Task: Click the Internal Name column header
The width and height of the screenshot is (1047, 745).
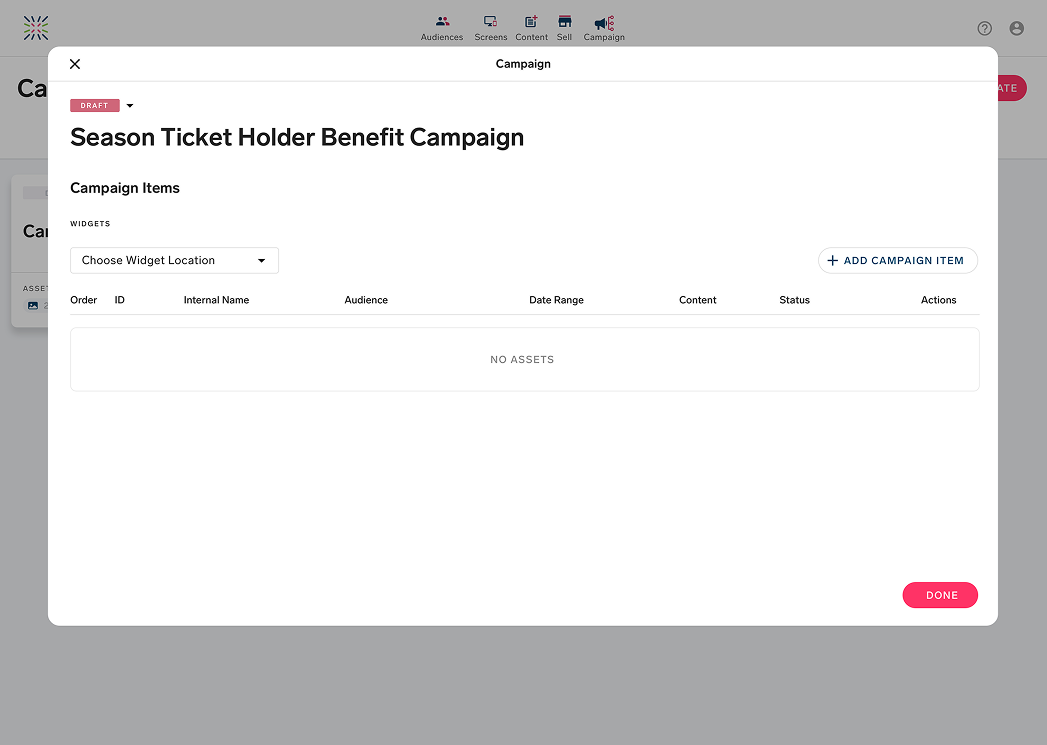Action: click(x=216, y=300)
